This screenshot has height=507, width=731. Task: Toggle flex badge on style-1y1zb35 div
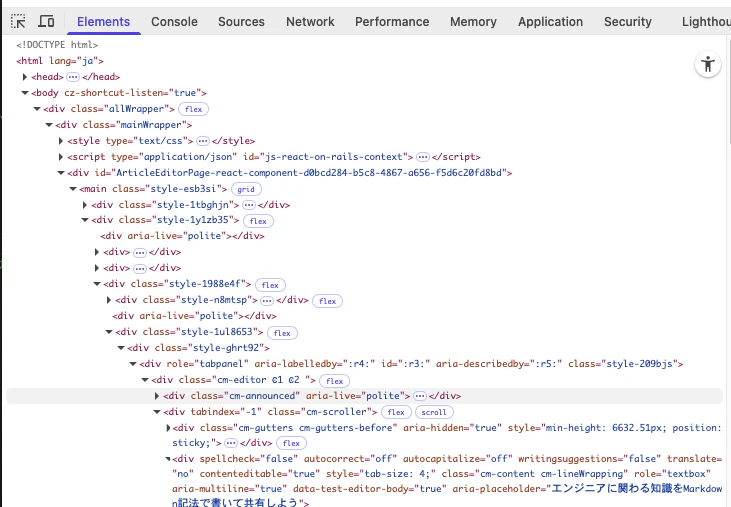click(x=258, y=221)
